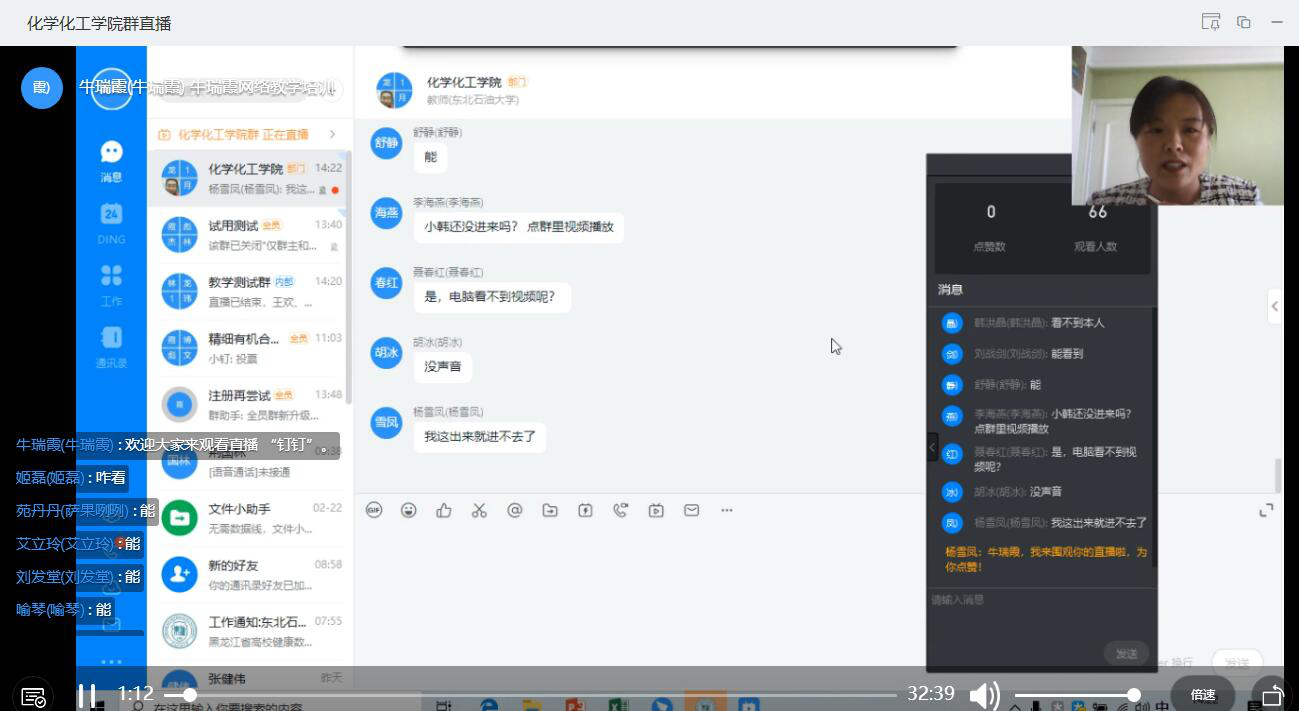Open the emoji picker

point(409,510)
